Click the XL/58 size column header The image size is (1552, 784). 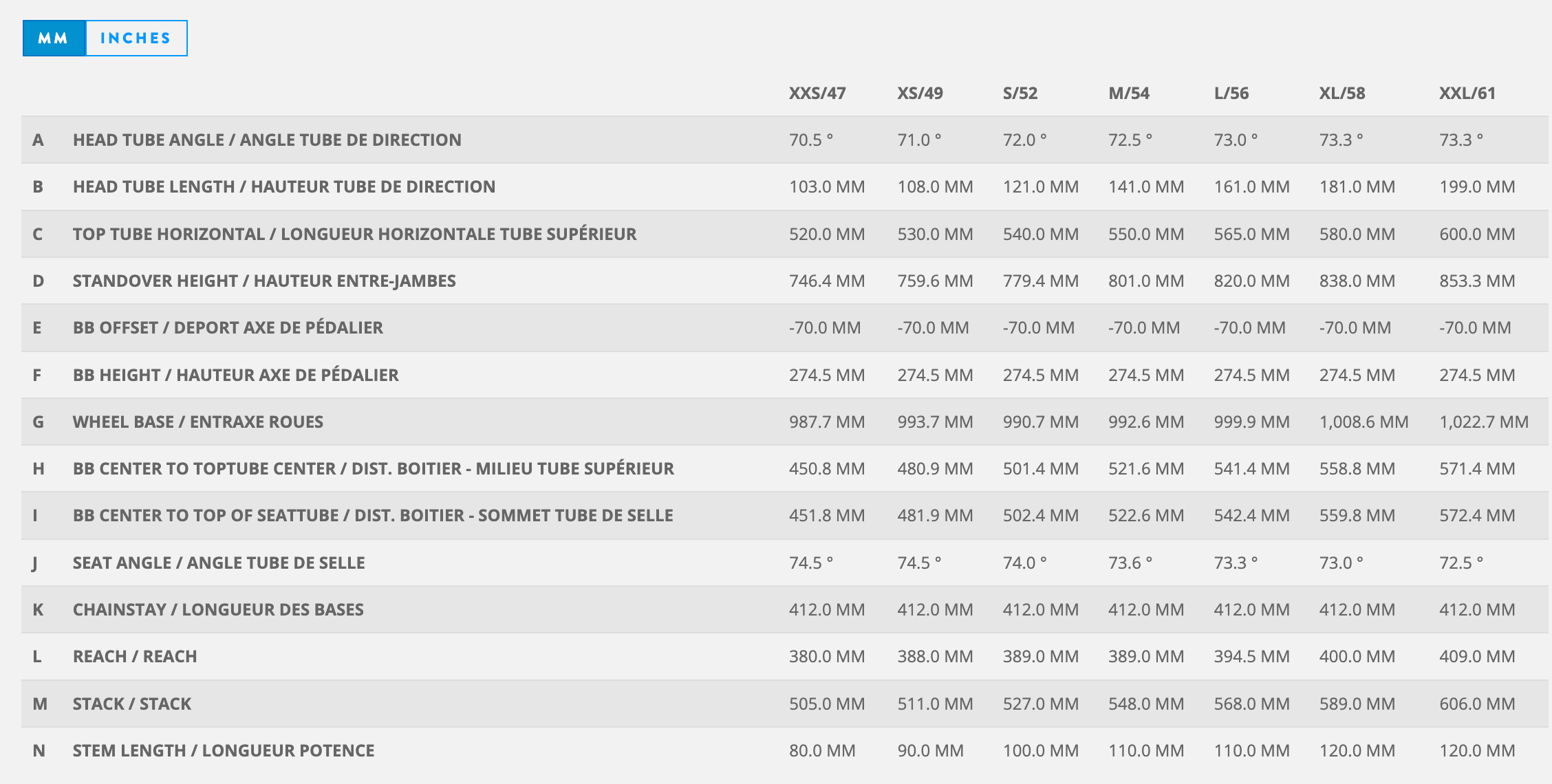(1341, 94)
